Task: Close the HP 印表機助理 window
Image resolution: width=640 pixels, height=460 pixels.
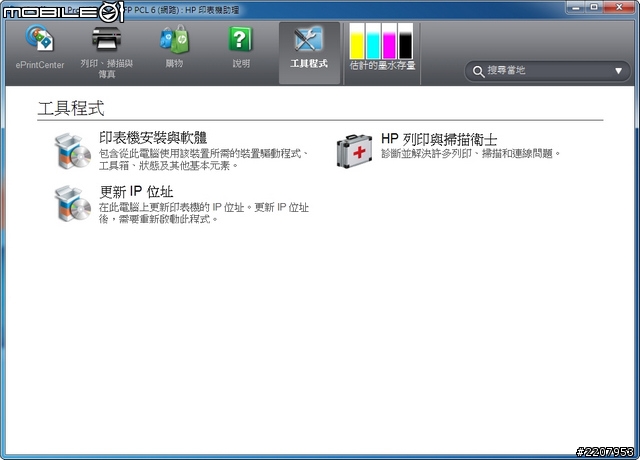Action: click(619, 7)
